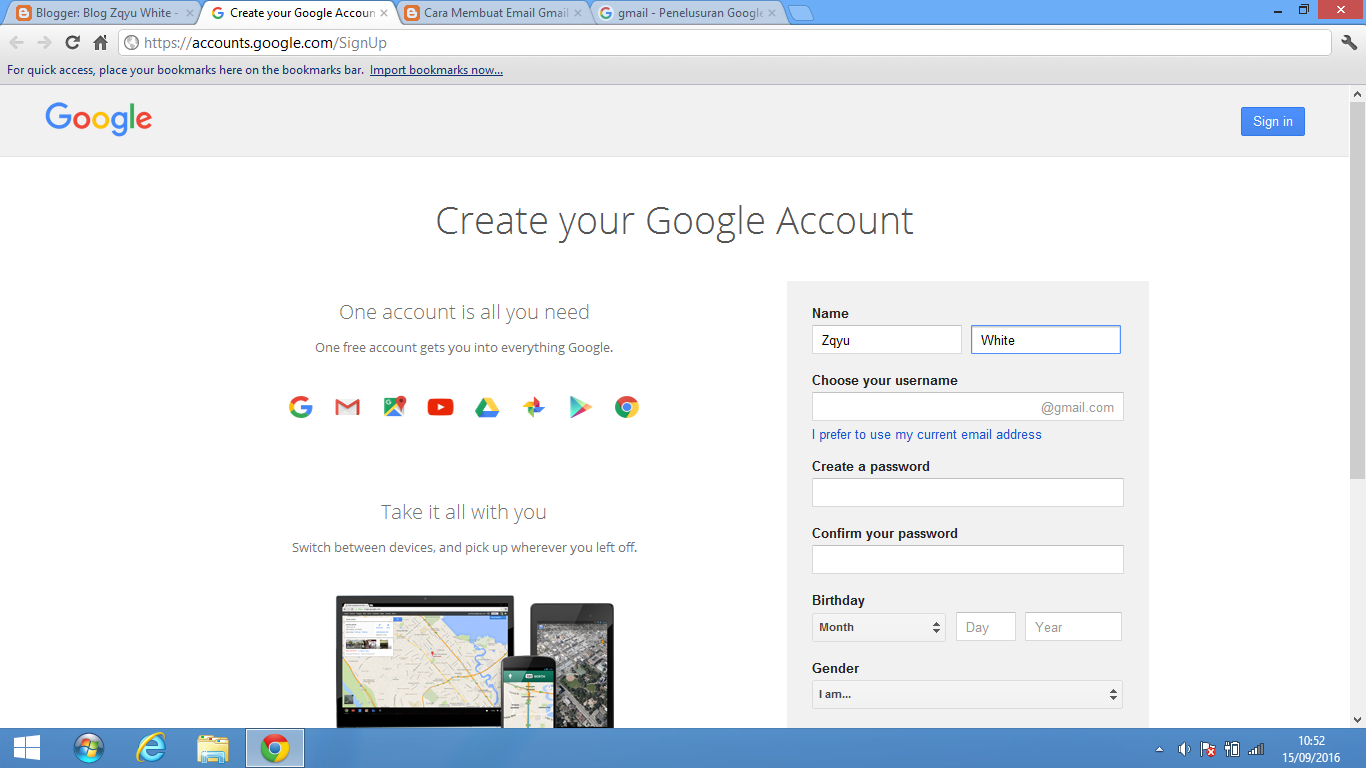Reload the page with the refresh icon
The height and width of the screenshot is (768, 1366).
[72, 42]
